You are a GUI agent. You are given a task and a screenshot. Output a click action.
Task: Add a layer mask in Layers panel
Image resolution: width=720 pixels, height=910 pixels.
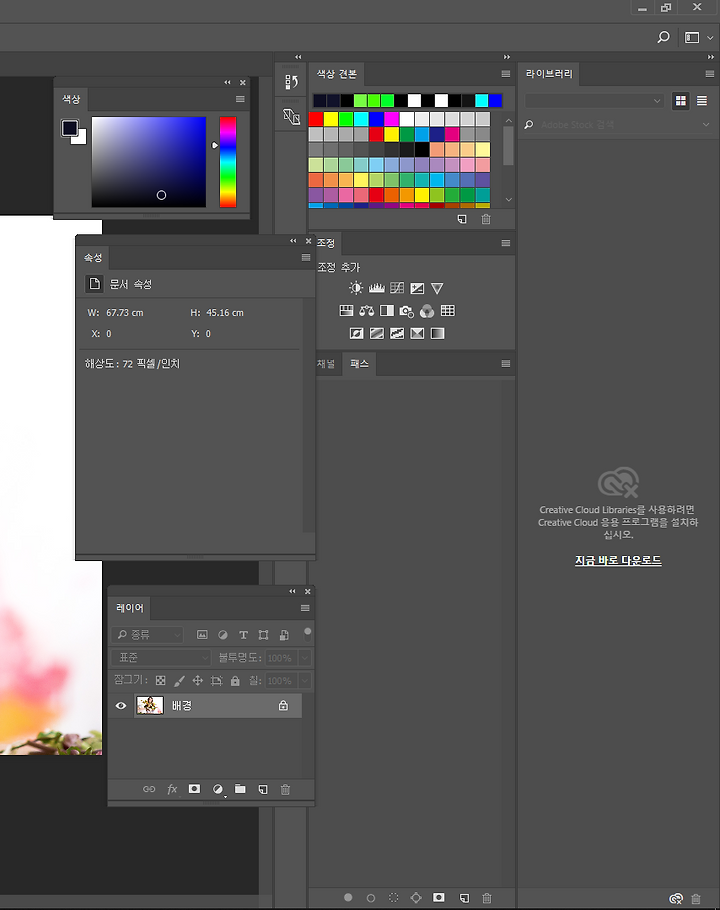click(x=194, y=789)
